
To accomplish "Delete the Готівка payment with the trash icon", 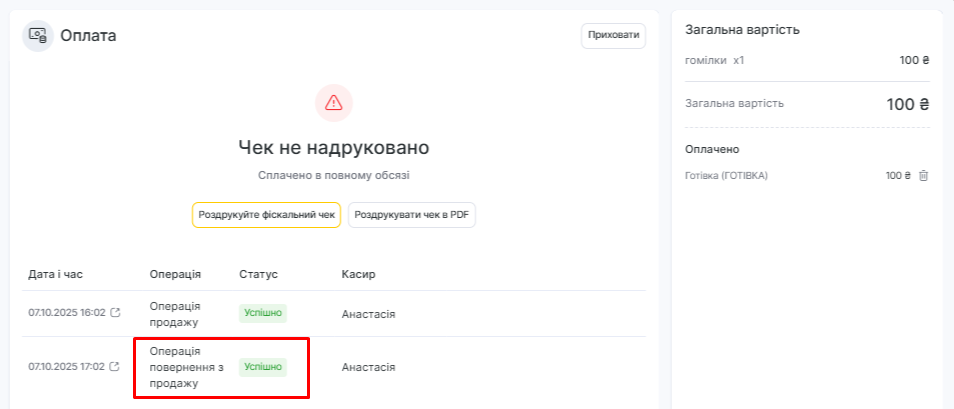I will (923, 176).
